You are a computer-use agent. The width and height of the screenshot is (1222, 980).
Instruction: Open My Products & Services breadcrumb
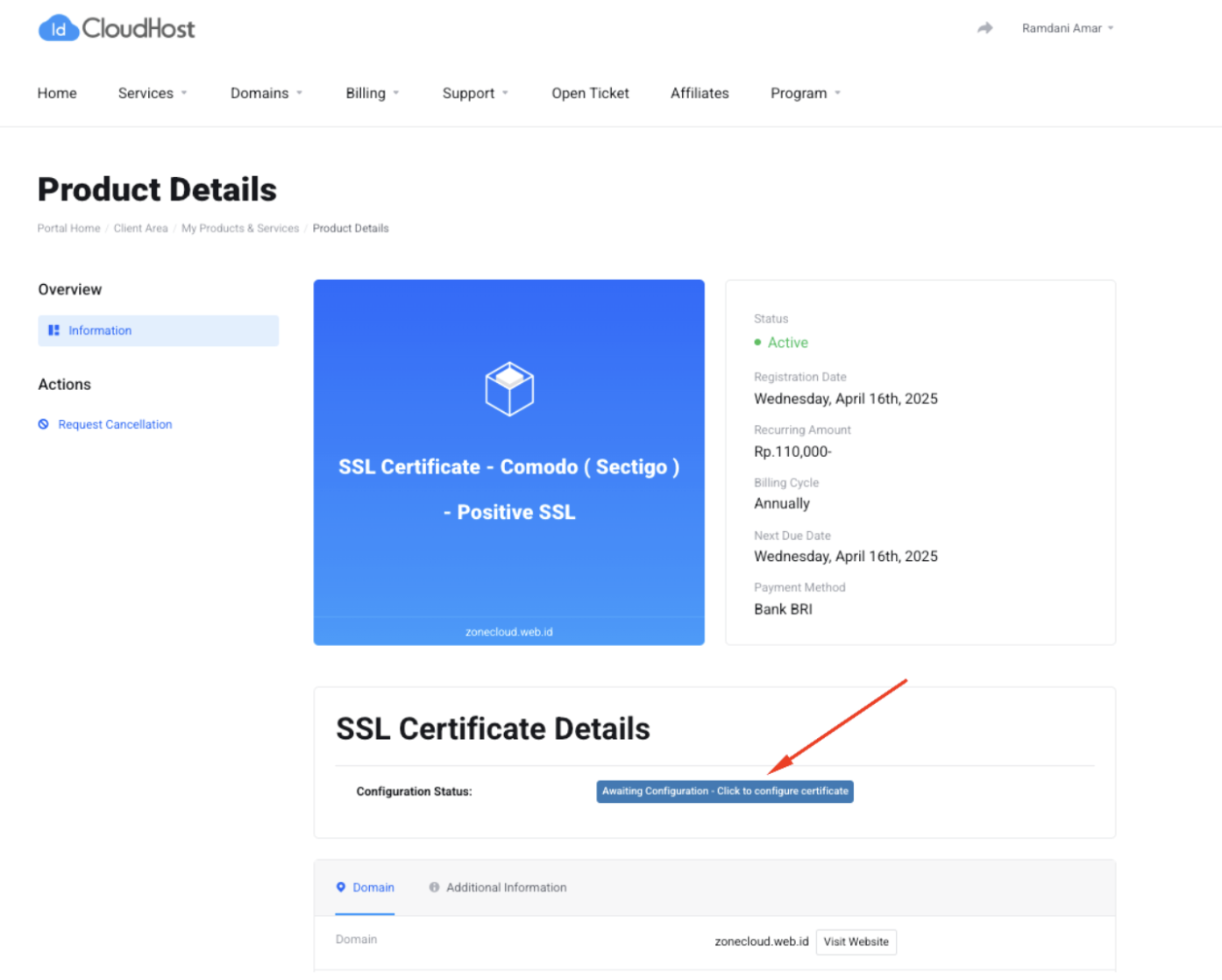point(240,228)
